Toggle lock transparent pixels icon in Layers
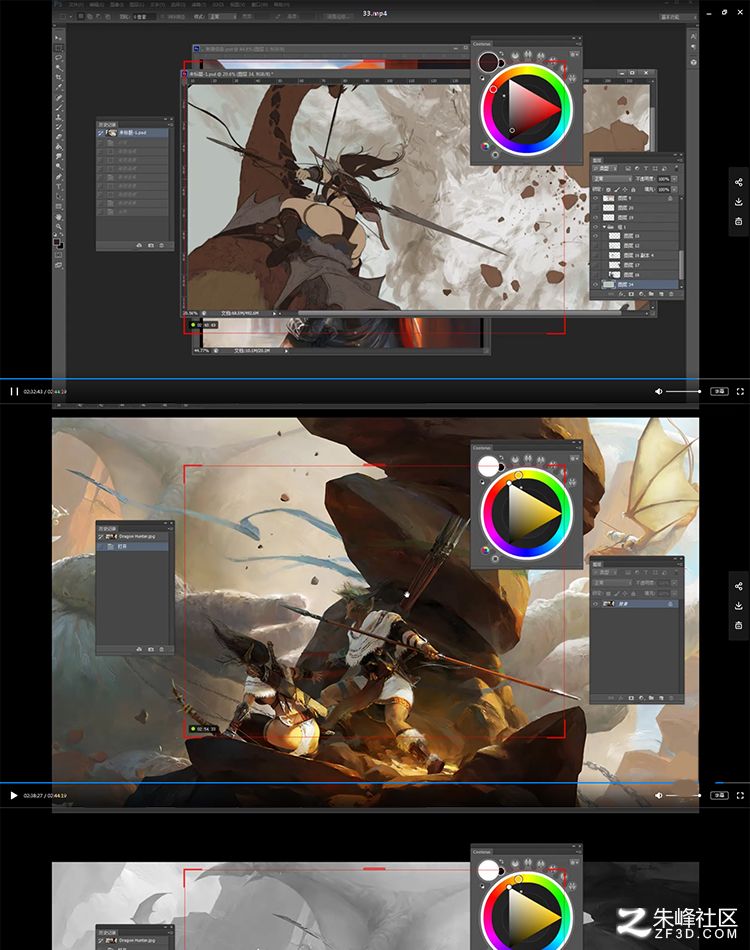 pos(608,190)
